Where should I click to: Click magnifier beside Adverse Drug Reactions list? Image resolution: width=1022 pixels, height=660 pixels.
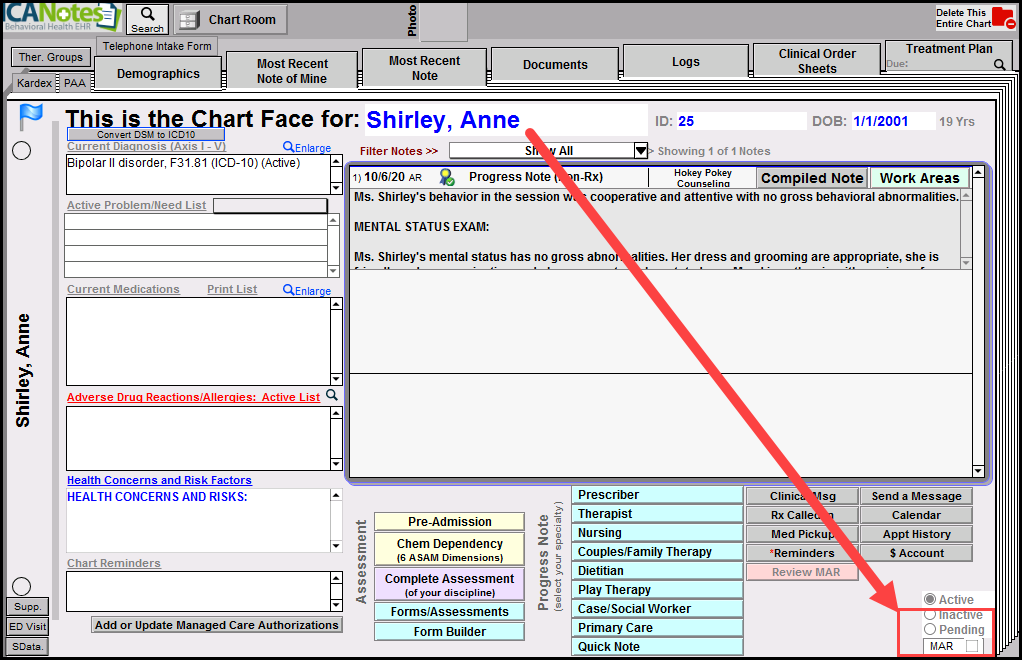[x=332, y=396]
